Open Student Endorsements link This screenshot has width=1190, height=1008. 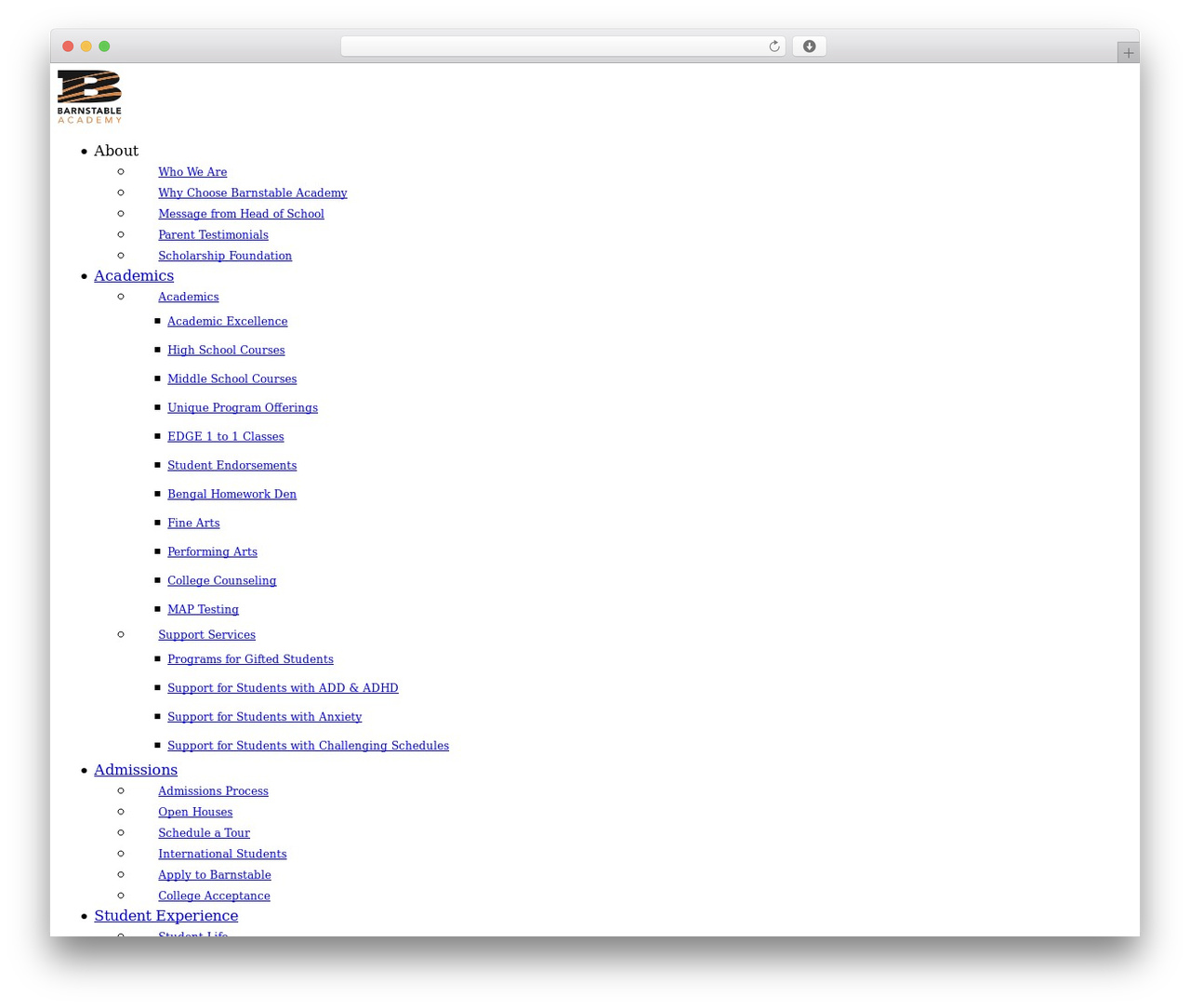pyautogui.click(x=232, y=465)
